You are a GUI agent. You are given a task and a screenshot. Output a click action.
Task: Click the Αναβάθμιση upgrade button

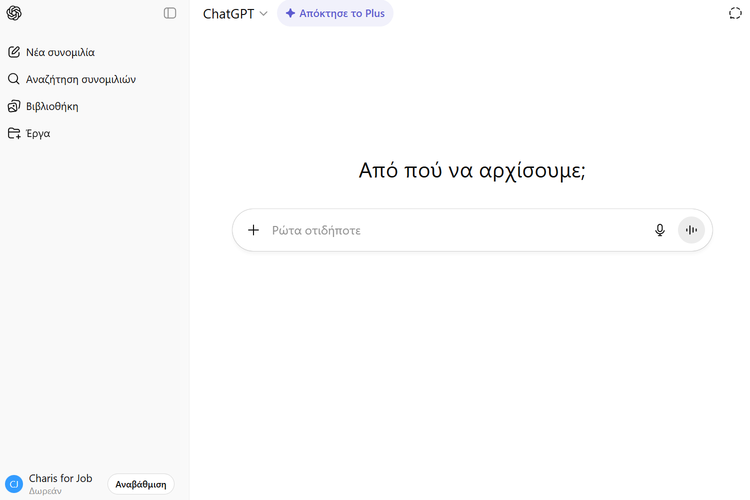click(141, 484)
